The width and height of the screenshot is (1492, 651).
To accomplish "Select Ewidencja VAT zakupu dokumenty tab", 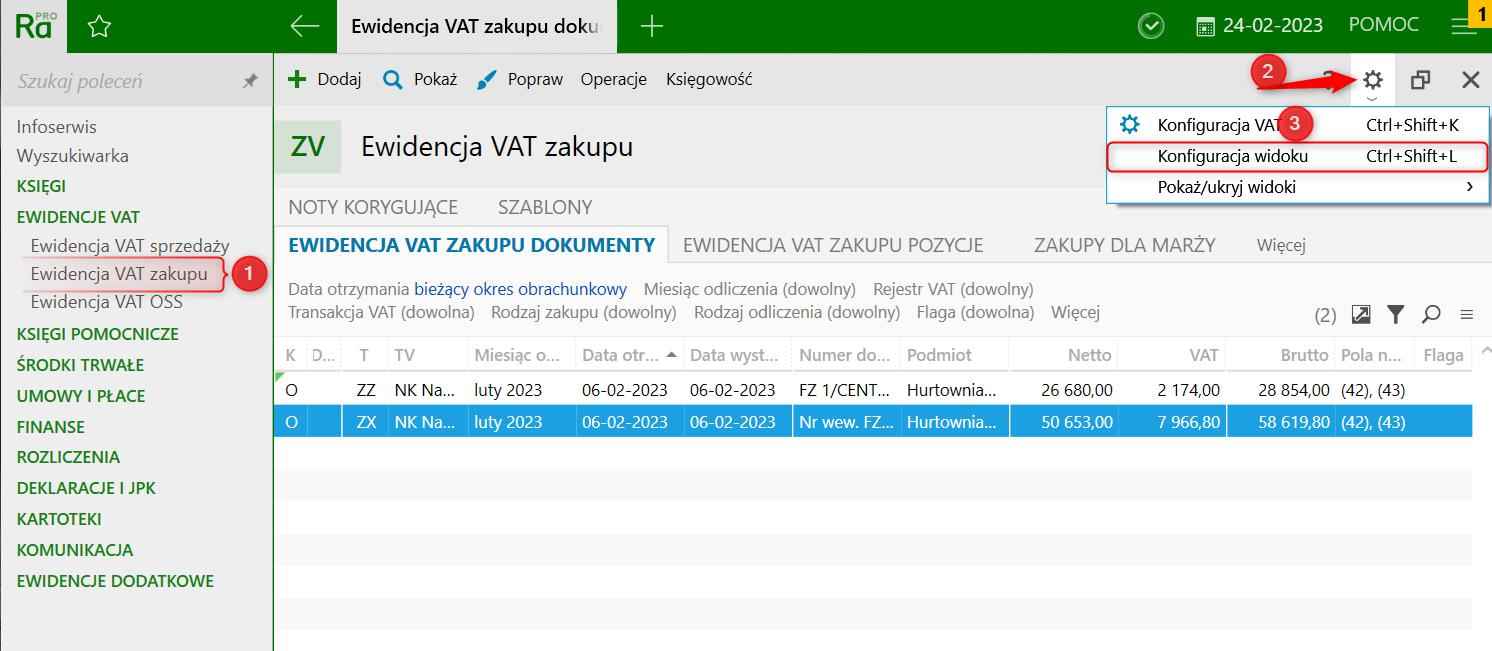I will tap(471, 245).
